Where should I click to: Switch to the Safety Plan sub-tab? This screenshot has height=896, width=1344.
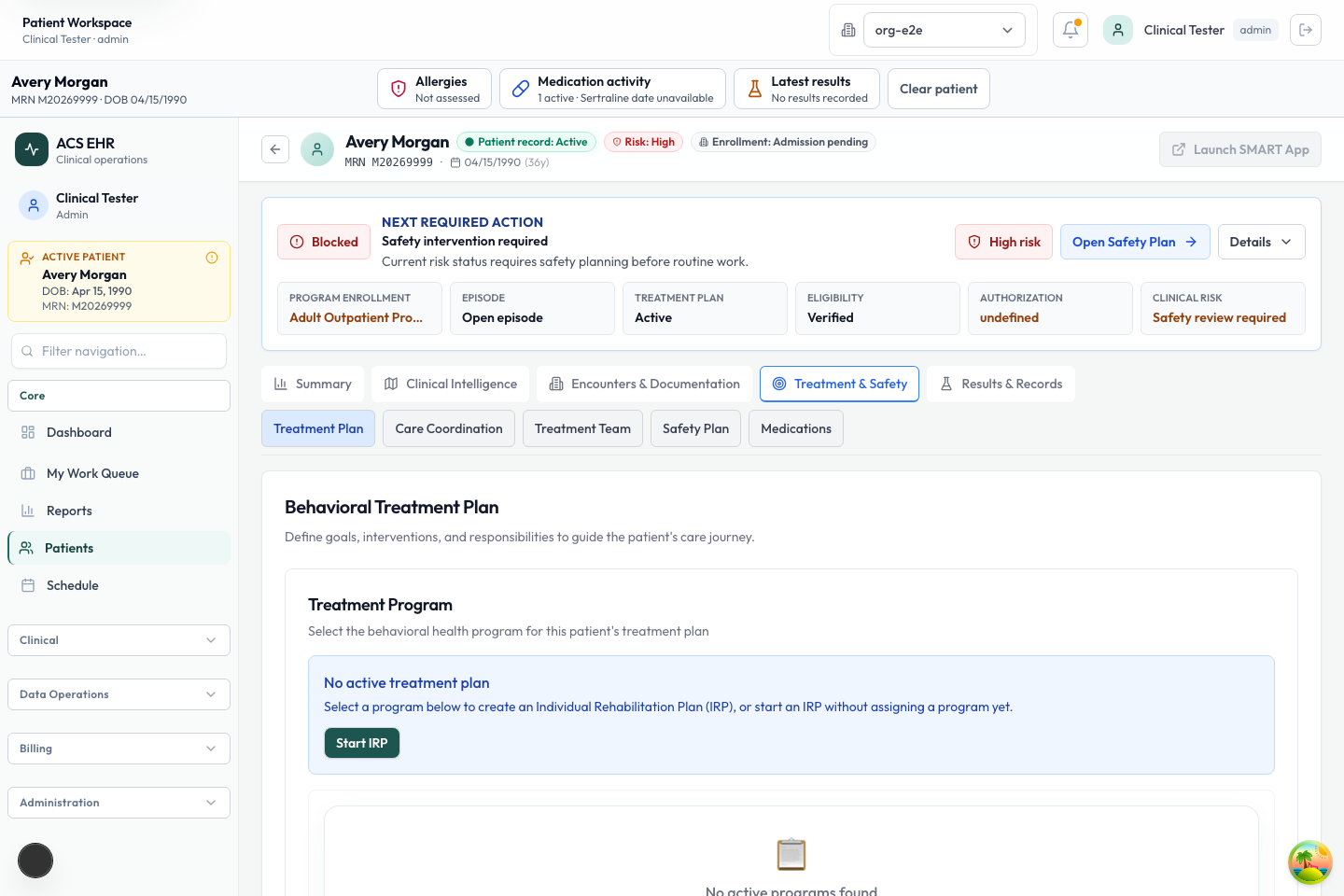[695, 428]
